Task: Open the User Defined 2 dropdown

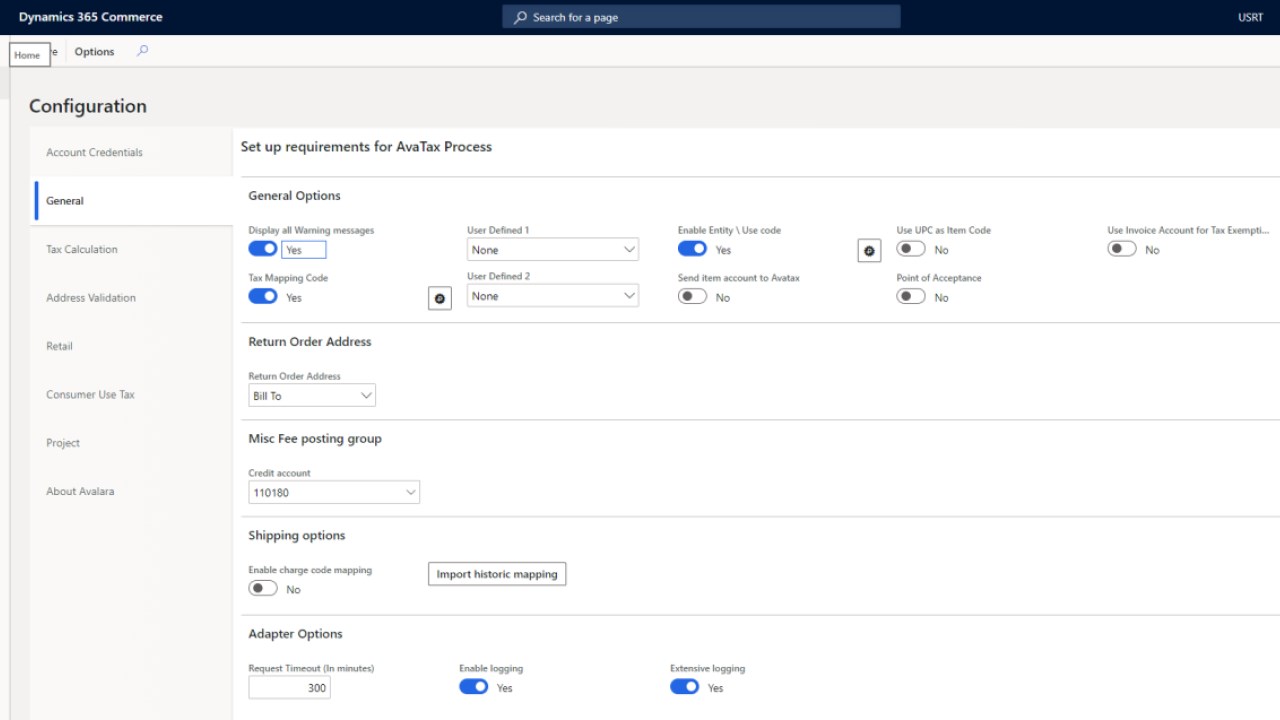Action: tap(553, 296)
